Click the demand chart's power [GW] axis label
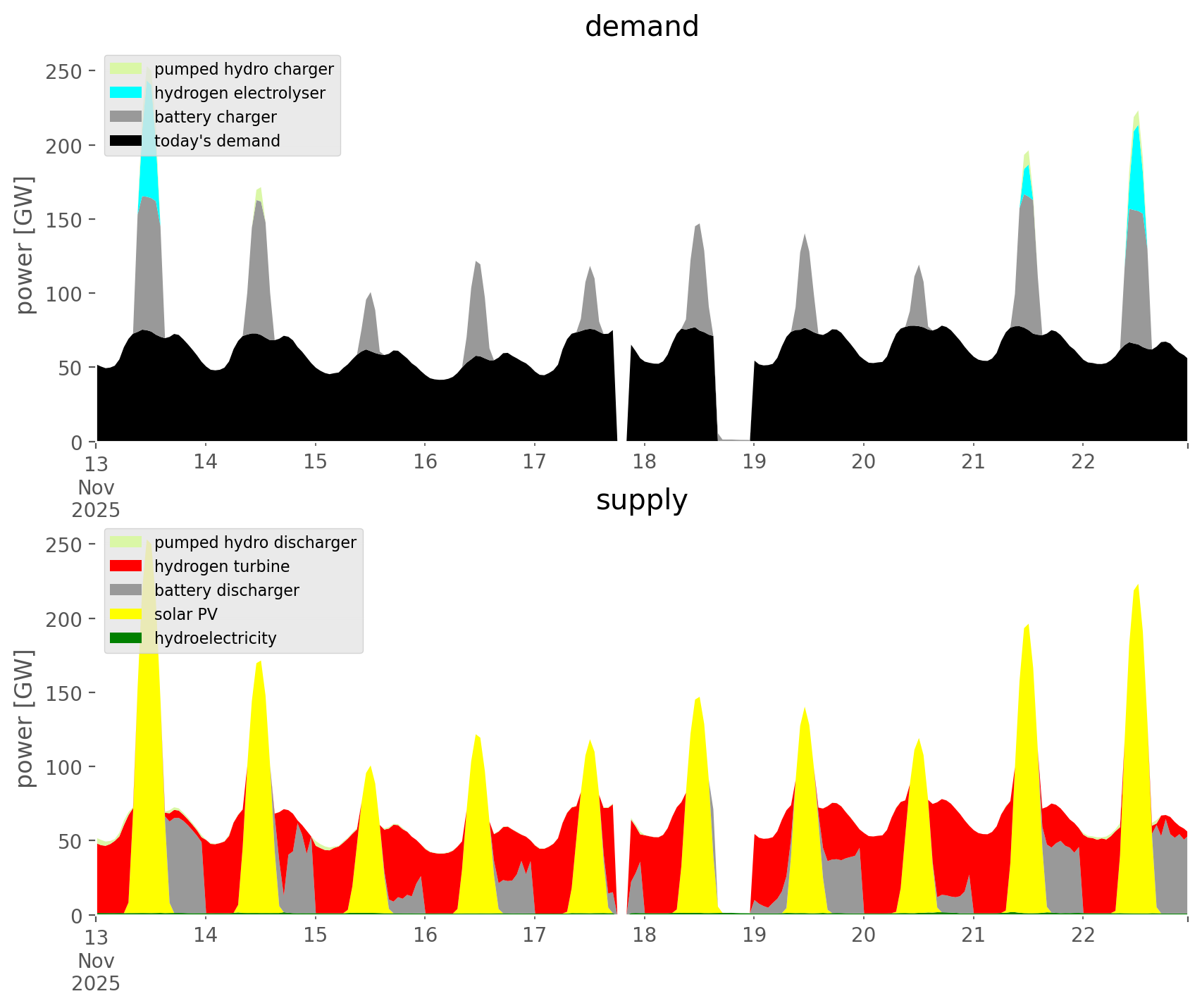This screenshot has width=1202, height=1008. [x=25, y=245]
